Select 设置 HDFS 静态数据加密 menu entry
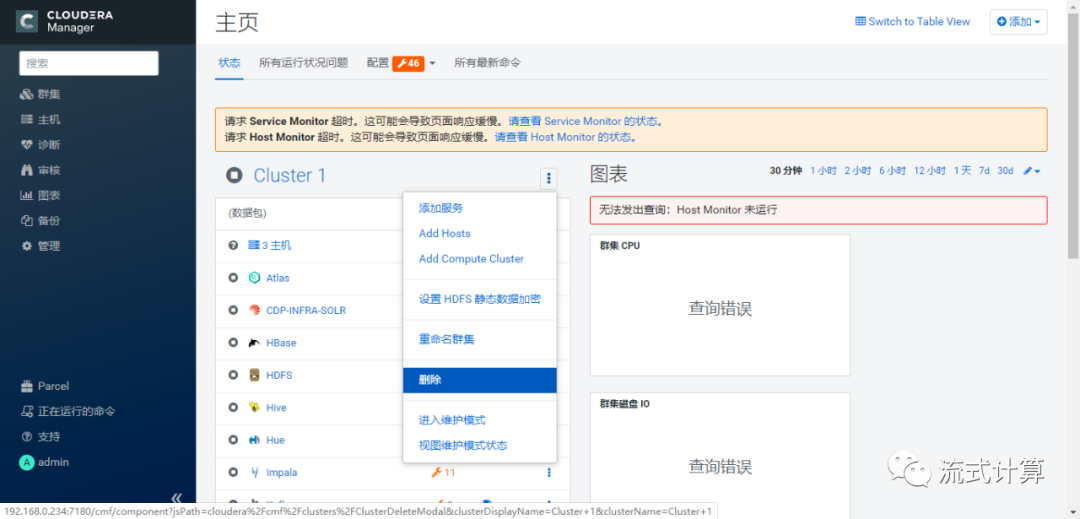The width and height of the screenshot is (1080, 519). pos(479,299)
